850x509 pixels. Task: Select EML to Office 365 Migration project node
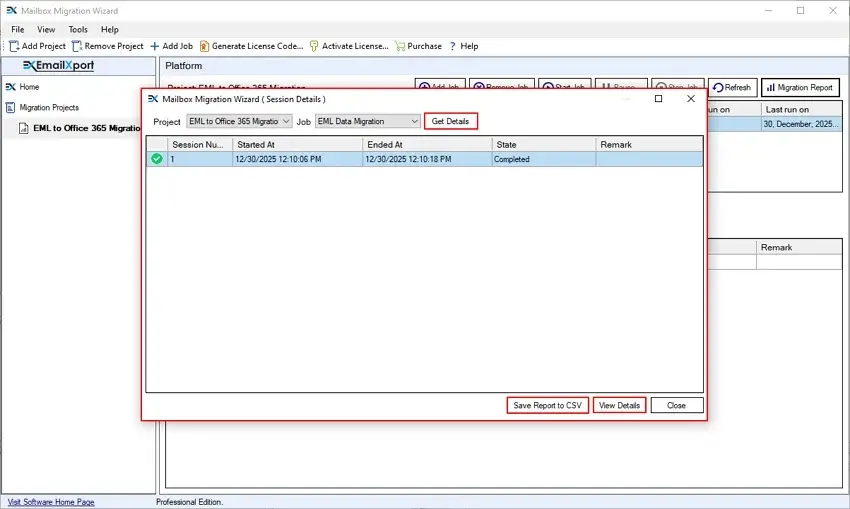(x=80, y=128)
